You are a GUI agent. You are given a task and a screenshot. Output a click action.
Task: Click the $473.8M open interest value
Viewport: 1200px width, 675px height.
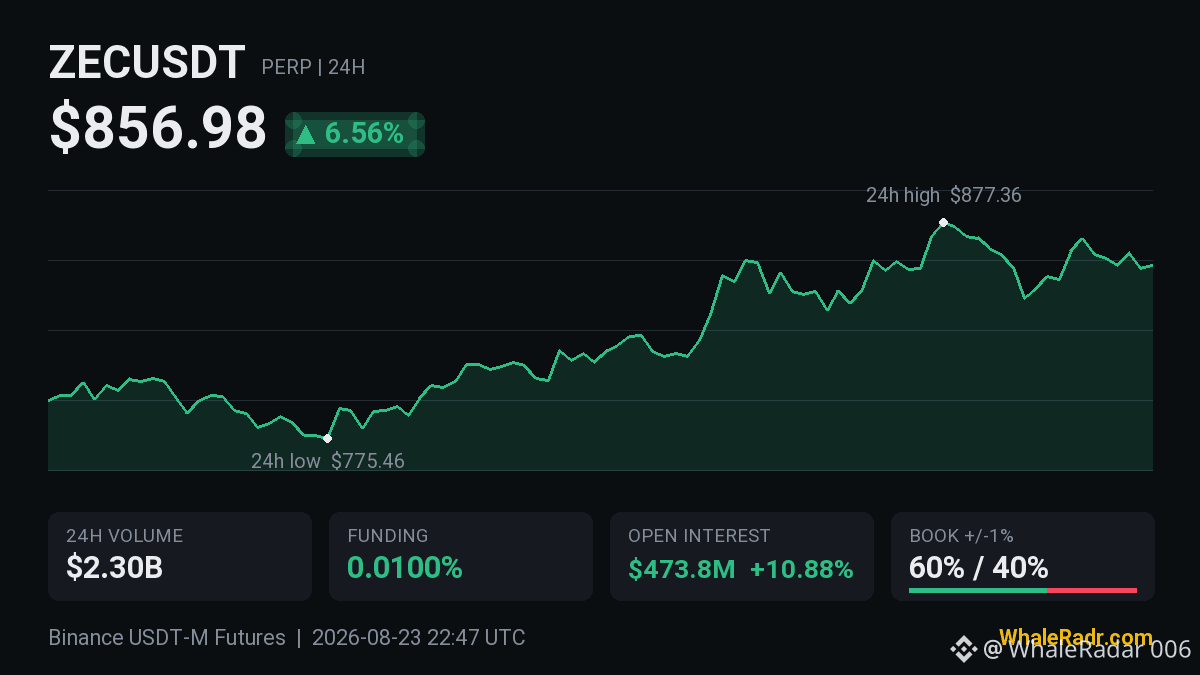pos(682,569)
